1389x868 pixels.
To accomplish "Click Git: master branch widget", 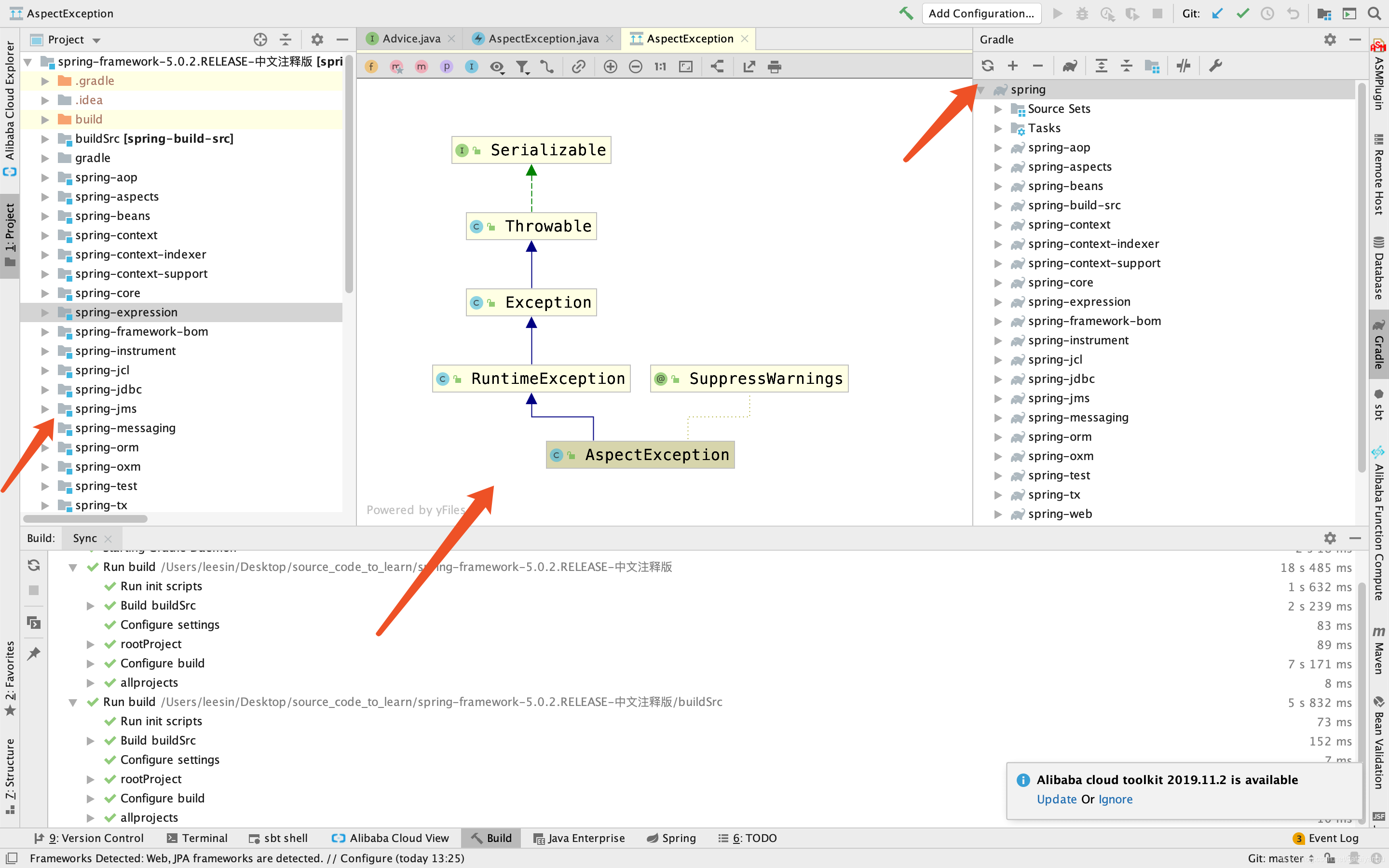I will [1281, 858].
